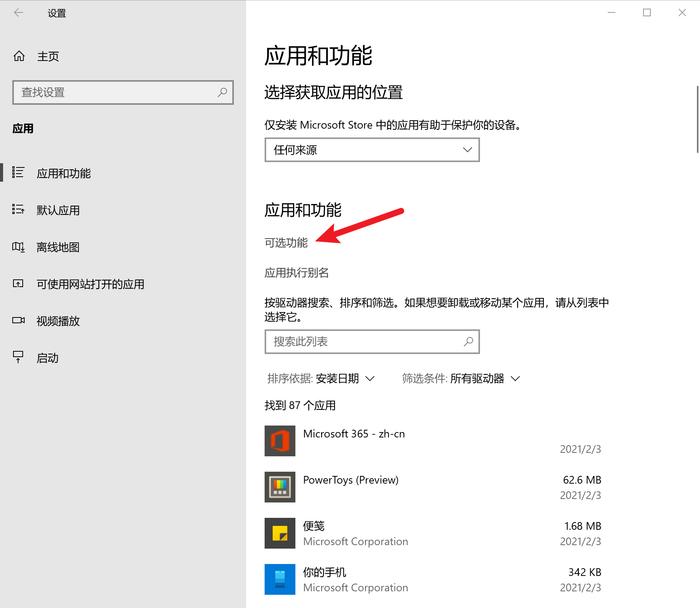
Task: Select the Microsoft 365 - zh-cn entry
Action: click(354, 434)
